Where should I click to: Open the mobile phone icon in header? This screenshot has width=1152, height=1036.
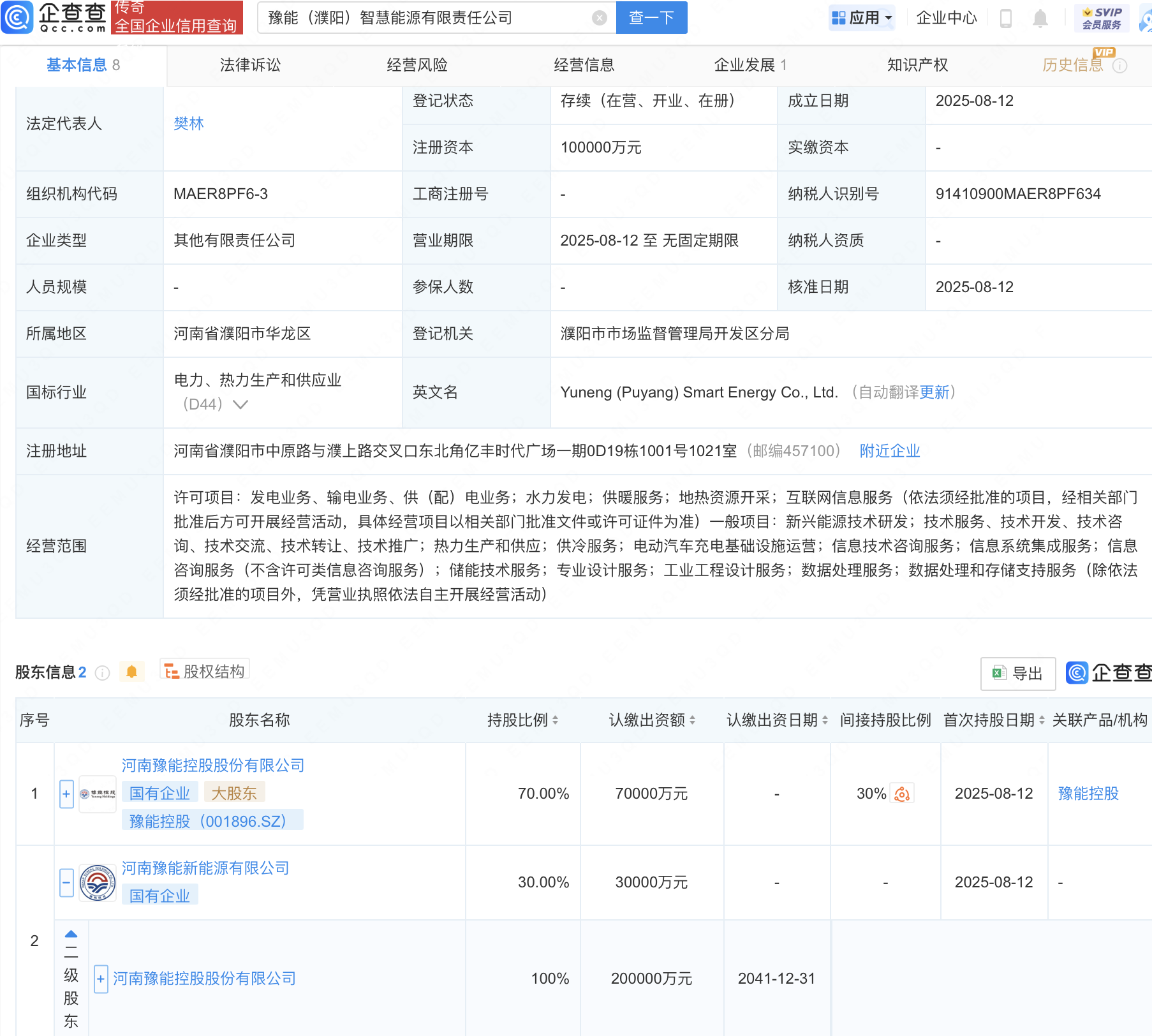[1006, 18]
